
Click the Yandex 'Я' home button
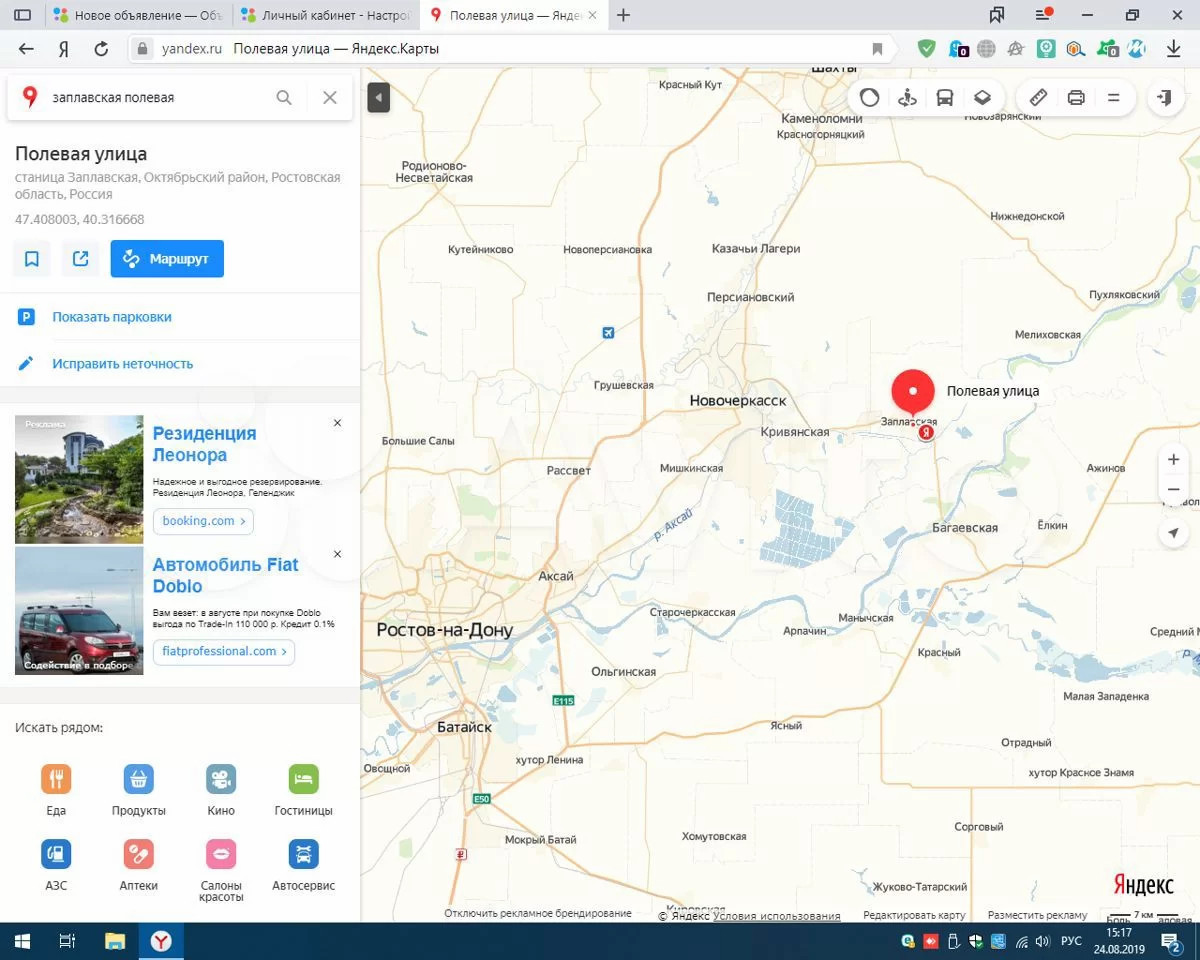pyautogui.click(x=63, y=48)
